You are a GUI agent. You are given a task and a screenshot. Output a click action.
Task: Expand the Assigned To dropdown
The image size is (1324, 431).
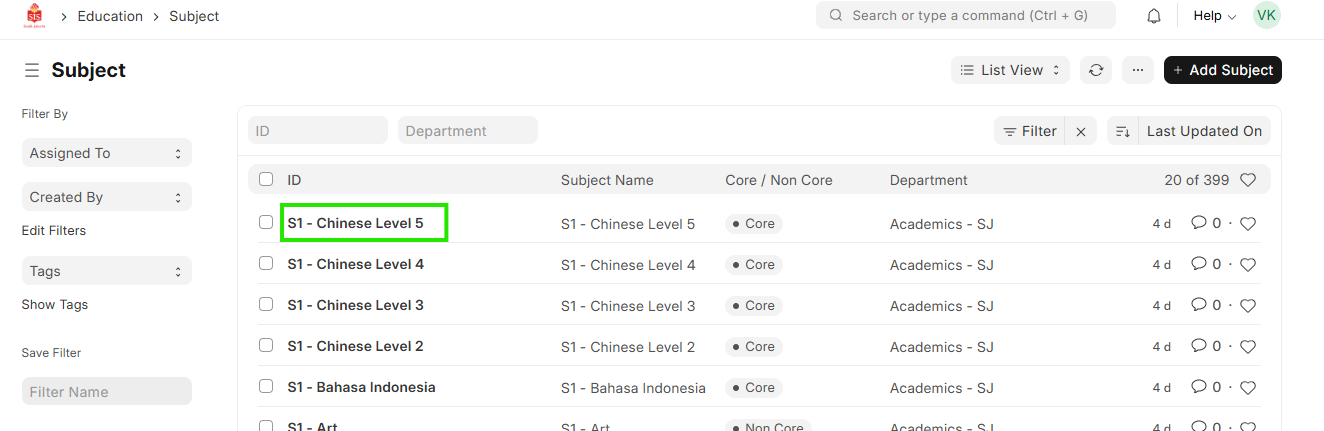click(x=106, y=153)
